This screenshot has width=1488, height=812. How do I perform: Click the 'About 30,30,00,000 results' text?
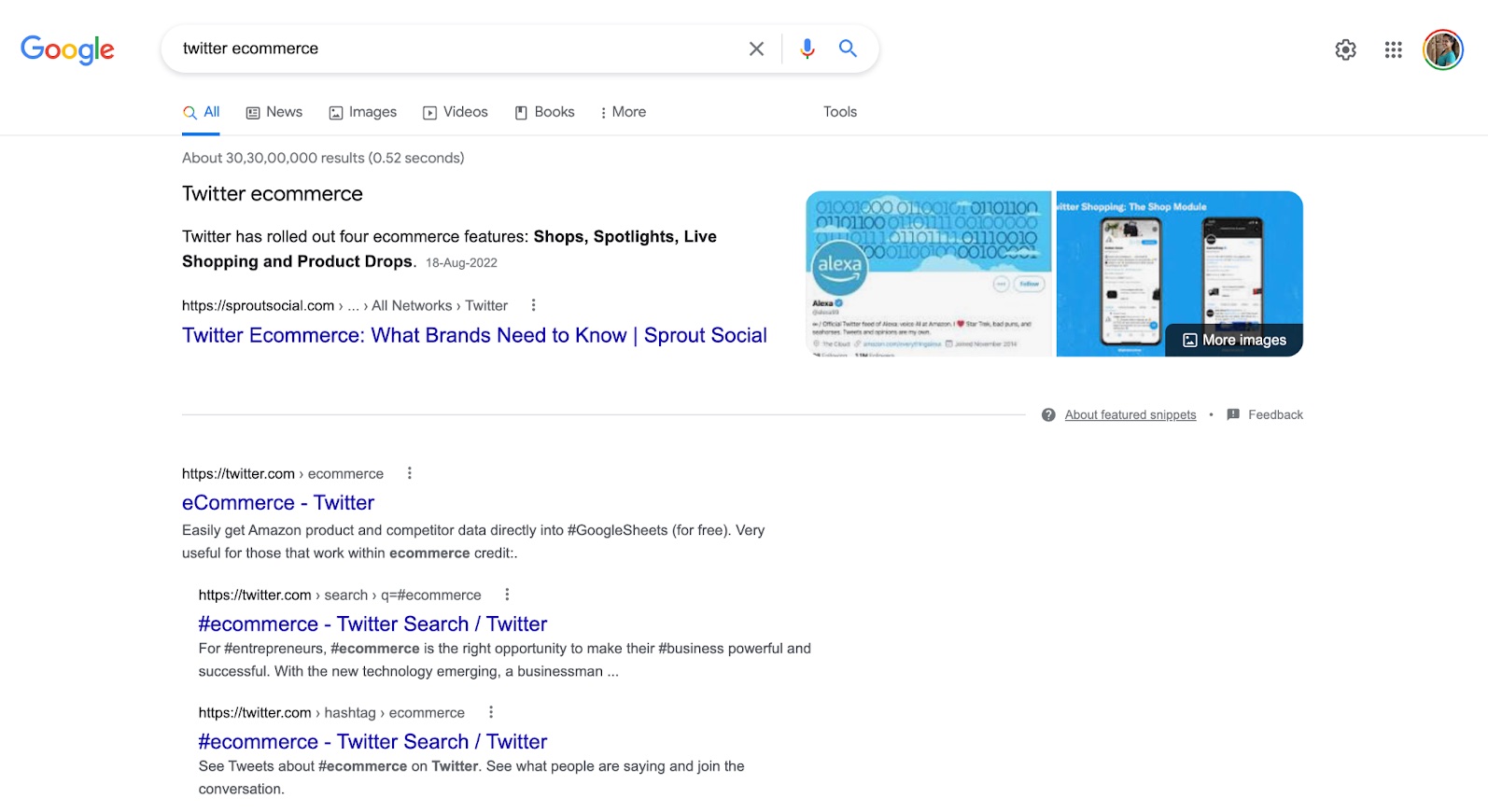(323, 158)
